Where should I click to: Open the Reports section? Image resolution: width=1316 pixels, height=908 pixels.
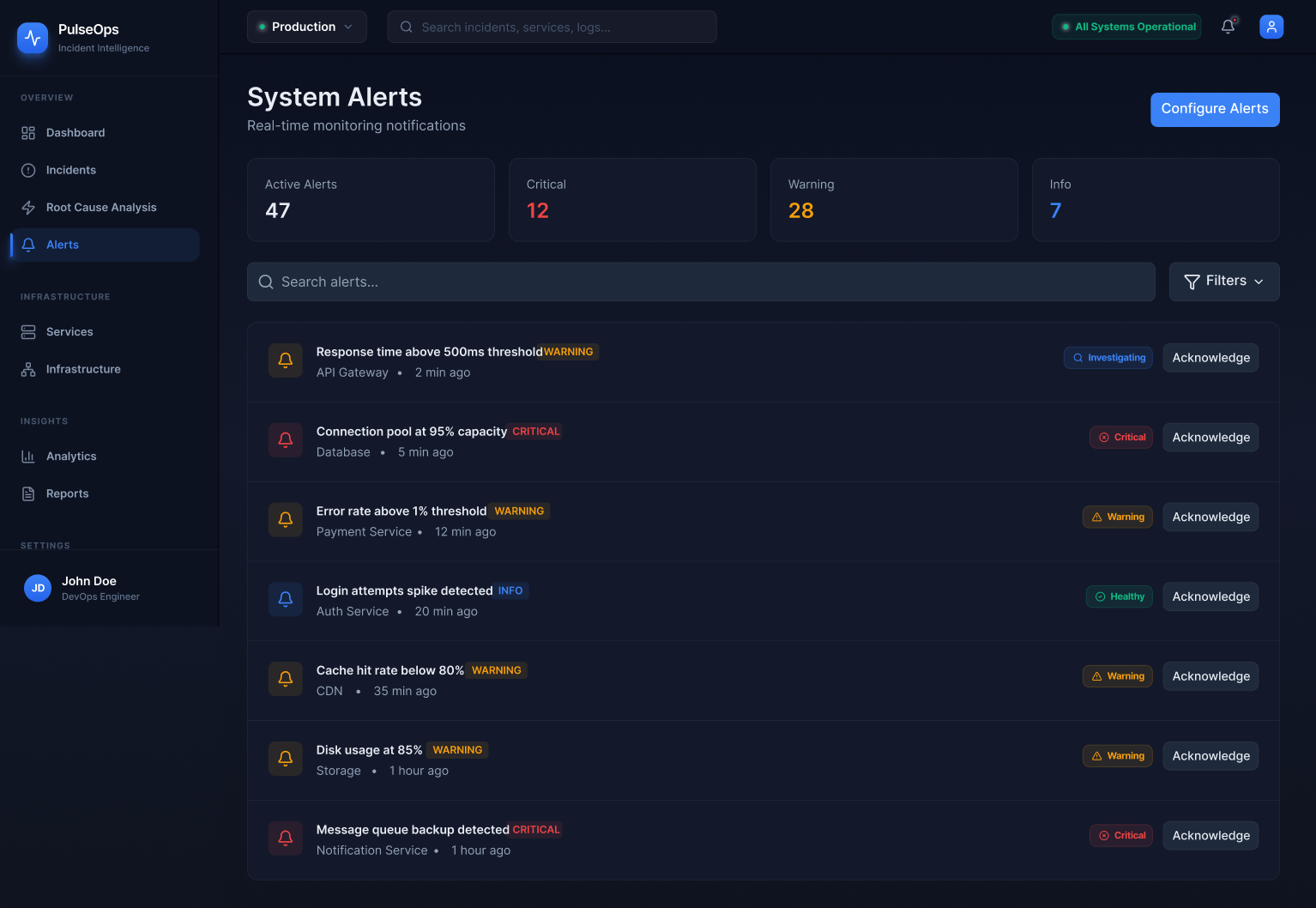67,493
